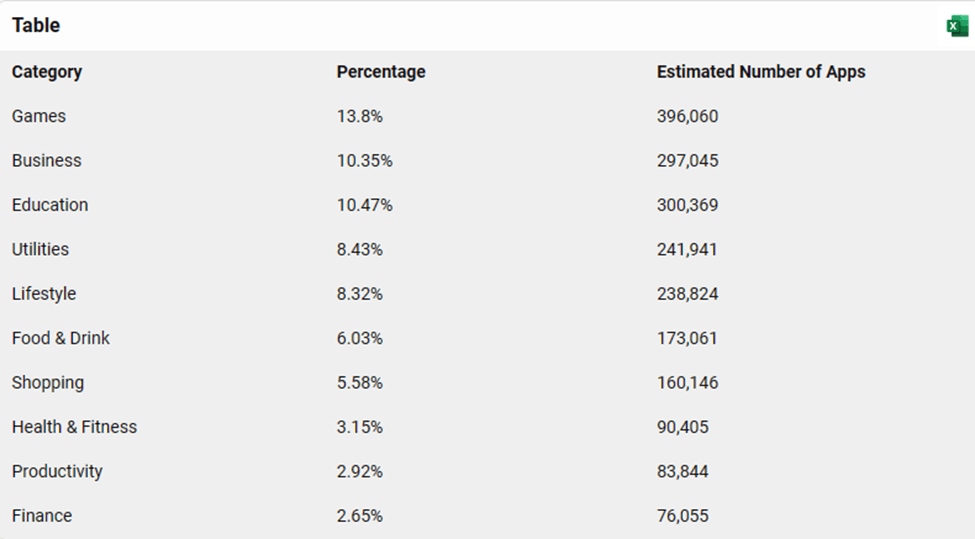
Task: Select the Finance category cell
Action: 42,516
